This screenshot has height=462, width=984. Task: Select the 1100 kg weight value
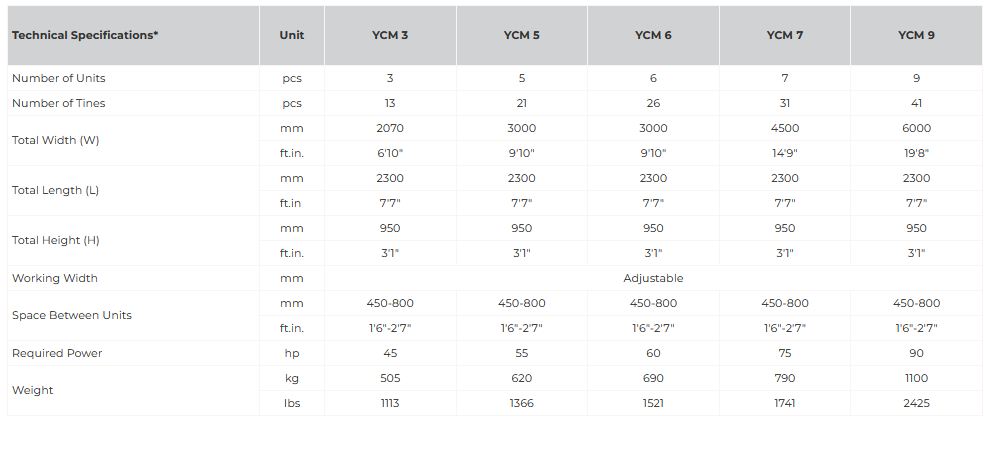pyautogui.click(x=916, y=378)
